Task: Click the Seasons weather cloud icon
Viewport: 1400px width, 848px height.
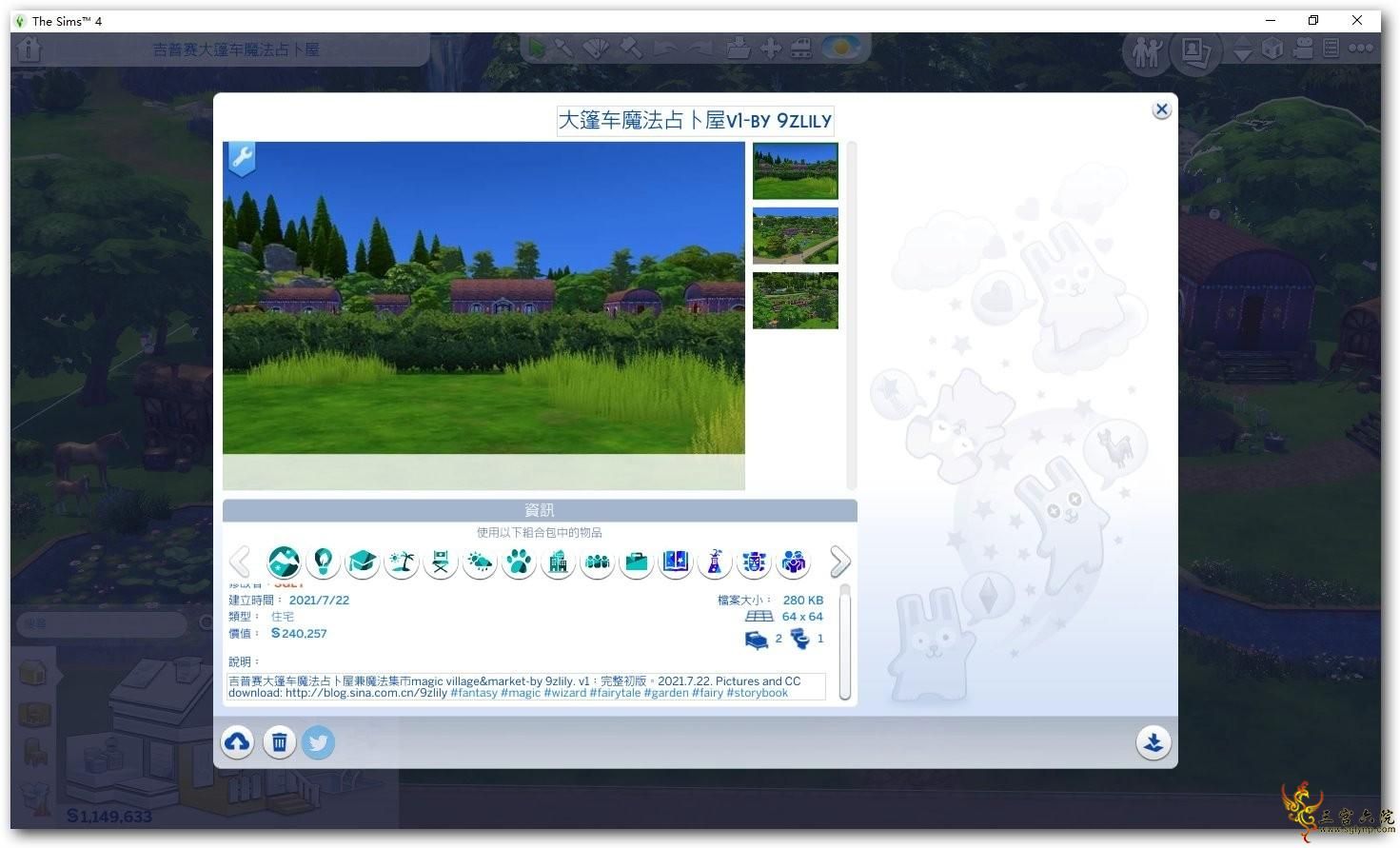Action: (x=480, y=562)
